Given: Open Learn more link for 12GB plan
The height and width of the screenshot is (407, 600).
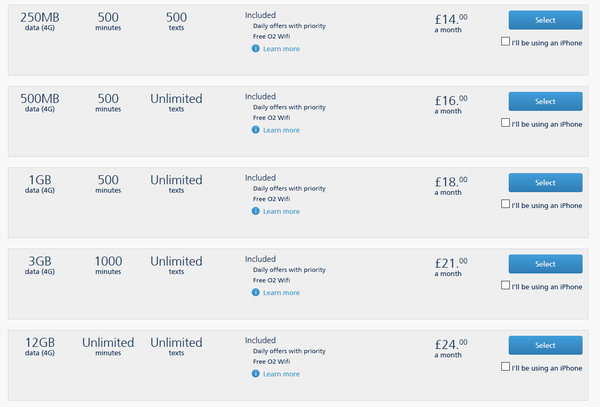Looking at the screenshot, I should pyautogui.click(x=281, y=374).
